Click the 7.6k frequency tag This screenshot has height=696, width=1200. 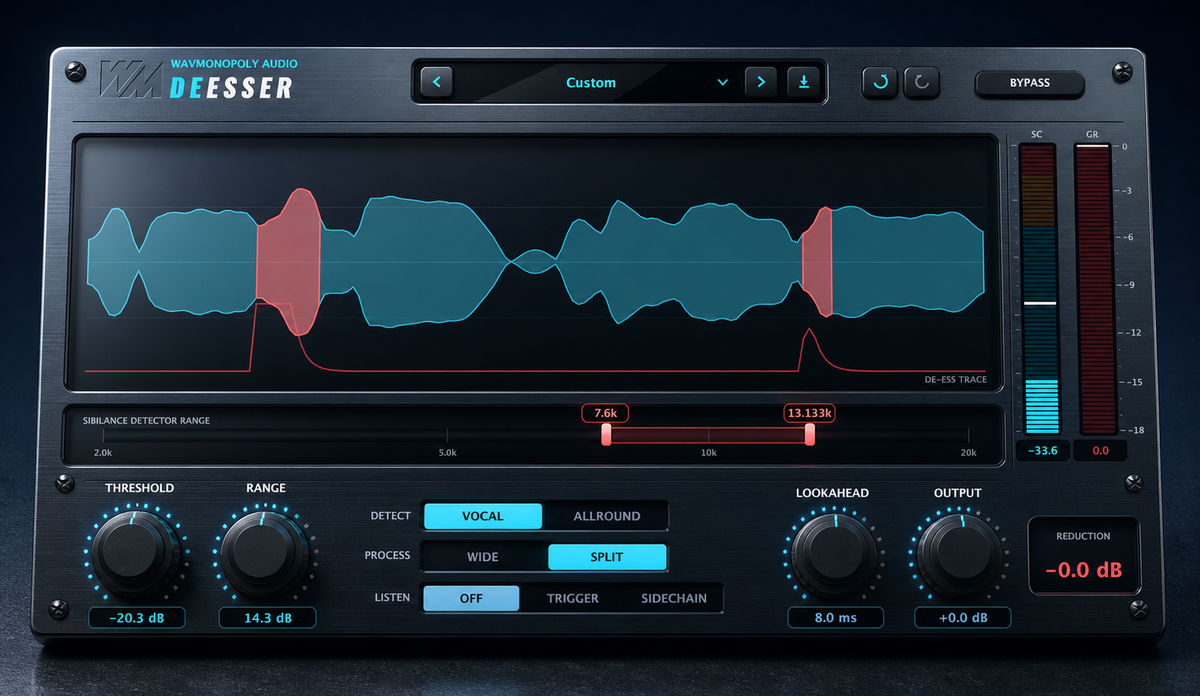point(605,412)
